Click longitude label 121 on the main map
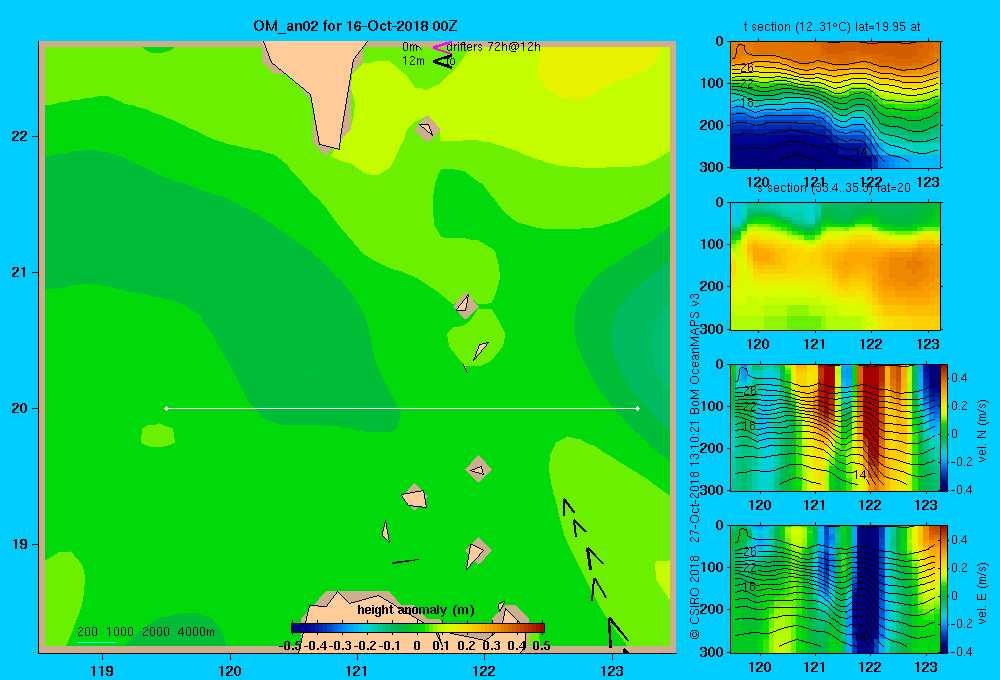 pyautogui.click(x=357, y=670)
